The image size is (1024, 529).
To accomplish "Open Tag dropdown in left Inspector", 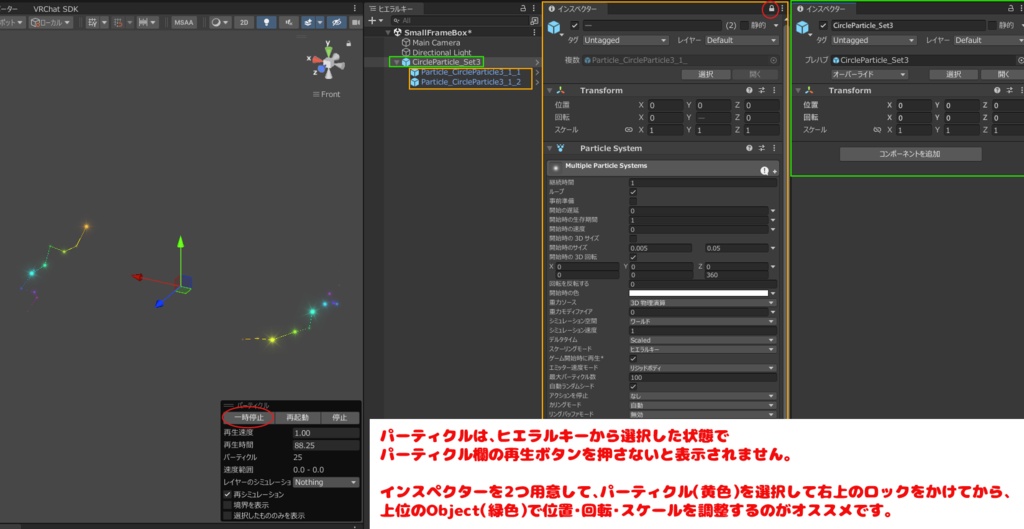I will [625, 40].
